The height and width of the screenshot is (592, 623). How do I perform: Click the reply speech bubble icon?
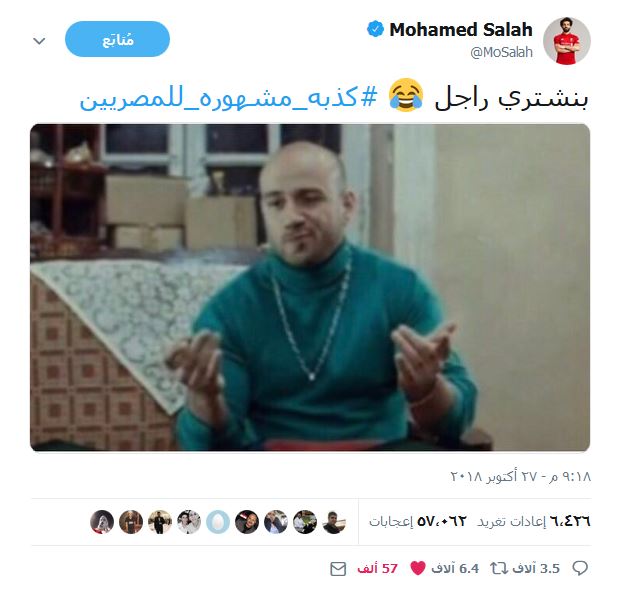click(580, 568)
